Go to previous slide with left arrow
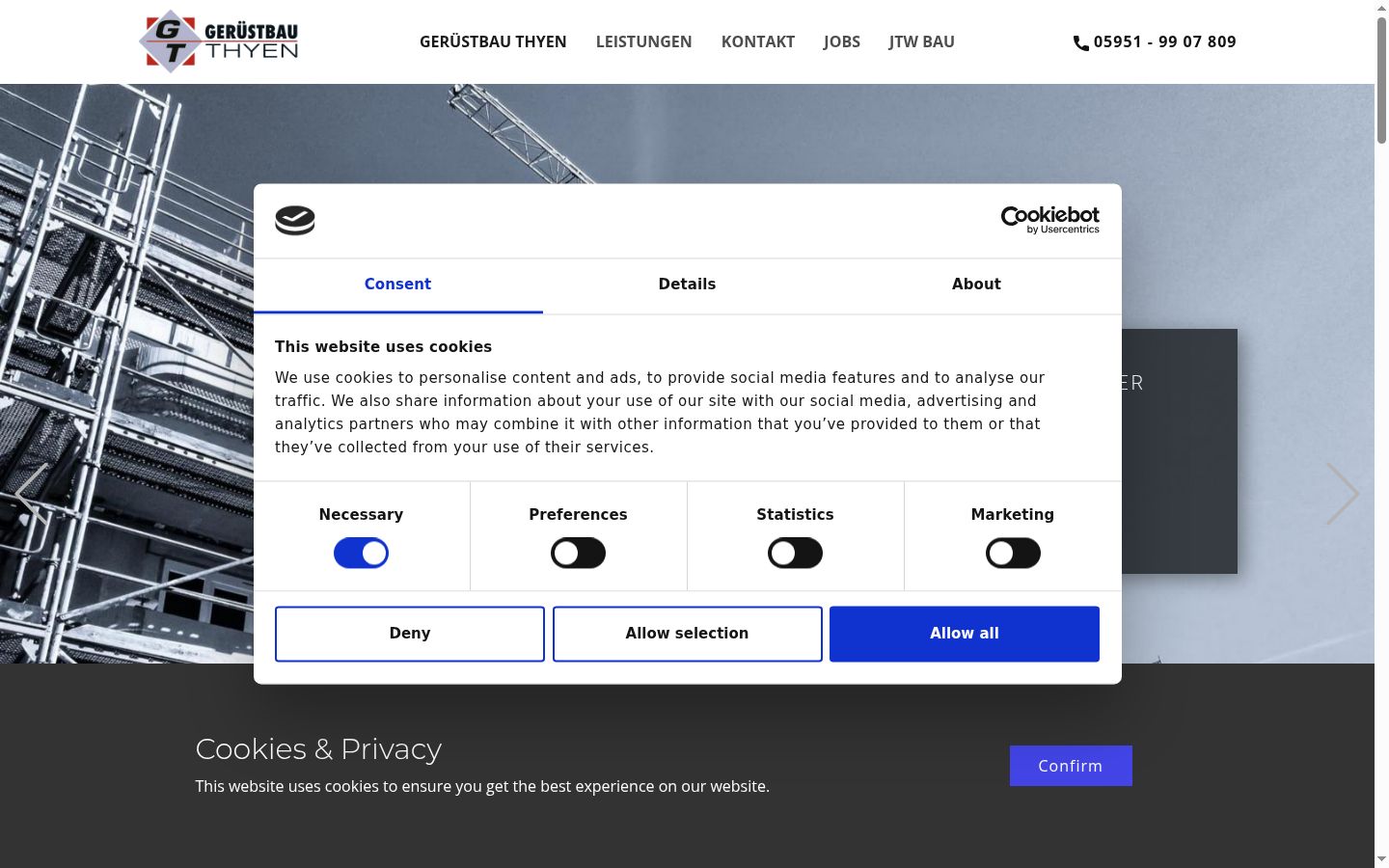This screenshot has width=1389, height=868. 31,494
